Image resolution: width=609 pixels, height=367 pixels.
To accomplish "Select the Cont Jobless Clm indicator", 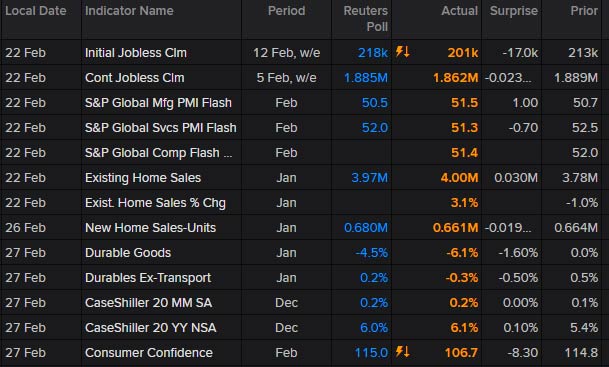I will [x=134, y=78].
